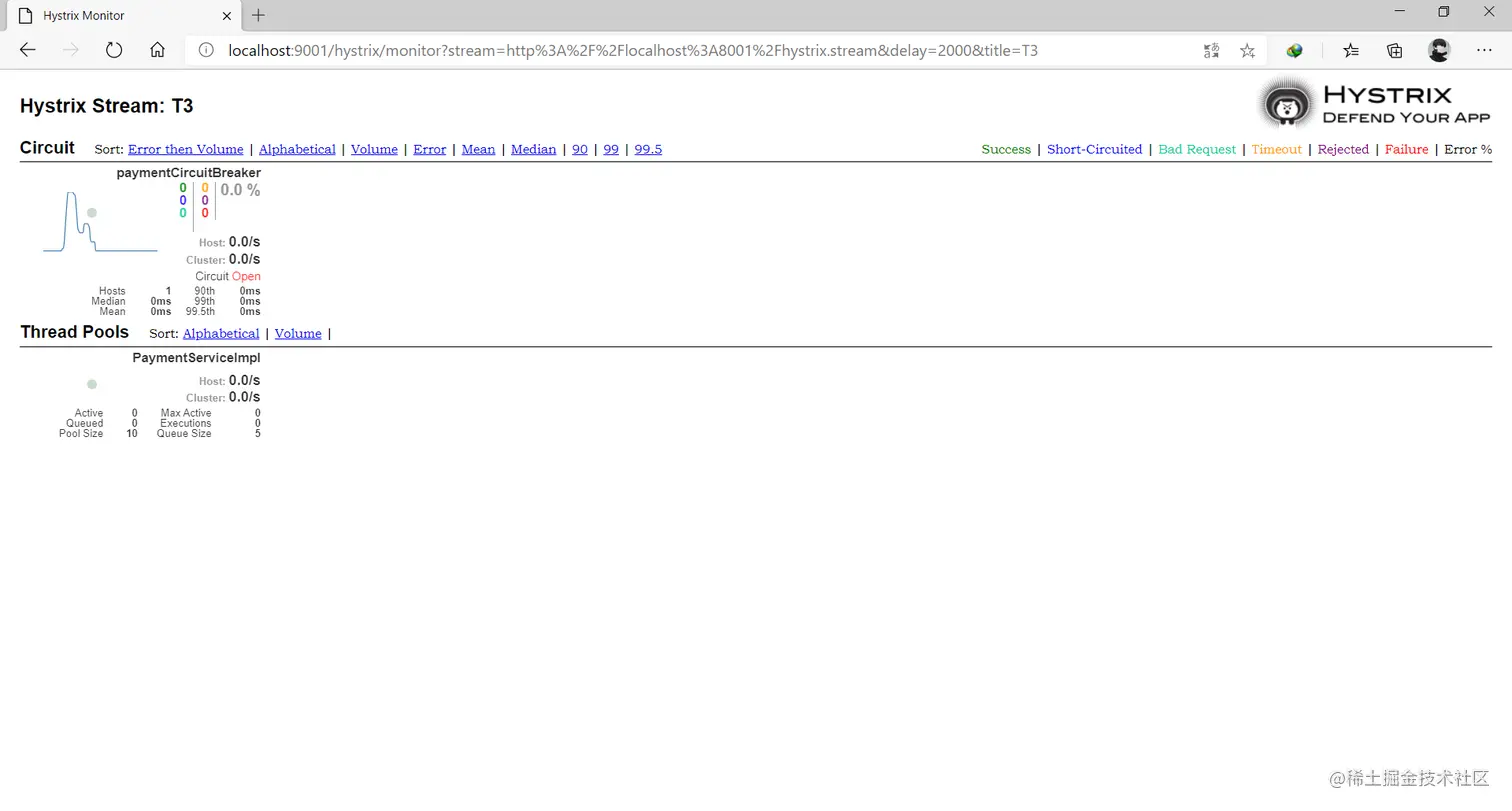Viewport: 1512px width, 811px height.
Task: Open the green globe extension icon
Action: pos(1294,50)
